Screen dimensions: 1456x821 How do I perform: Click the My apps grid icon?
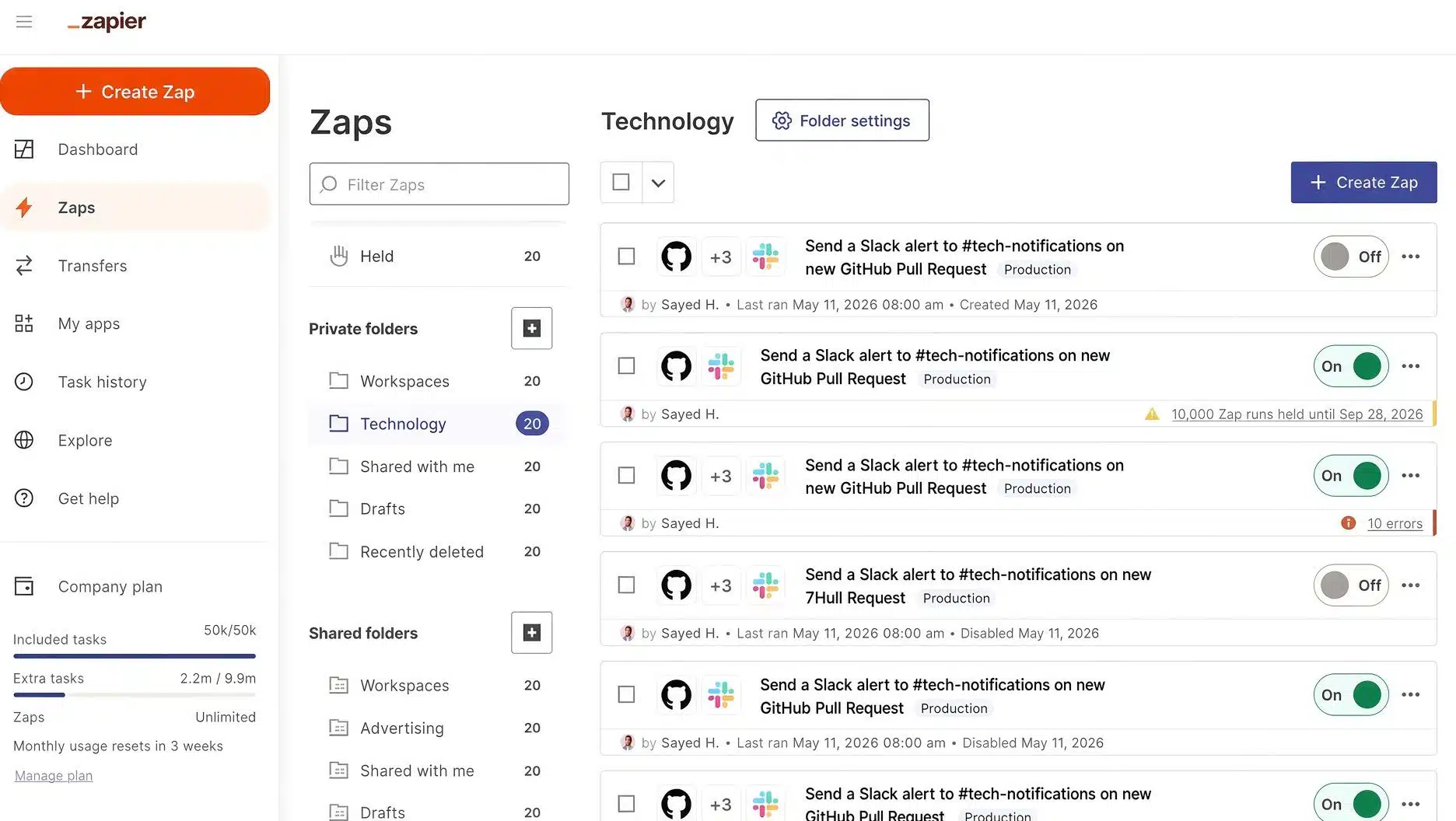pyautogui.click(x=24, y=323)
